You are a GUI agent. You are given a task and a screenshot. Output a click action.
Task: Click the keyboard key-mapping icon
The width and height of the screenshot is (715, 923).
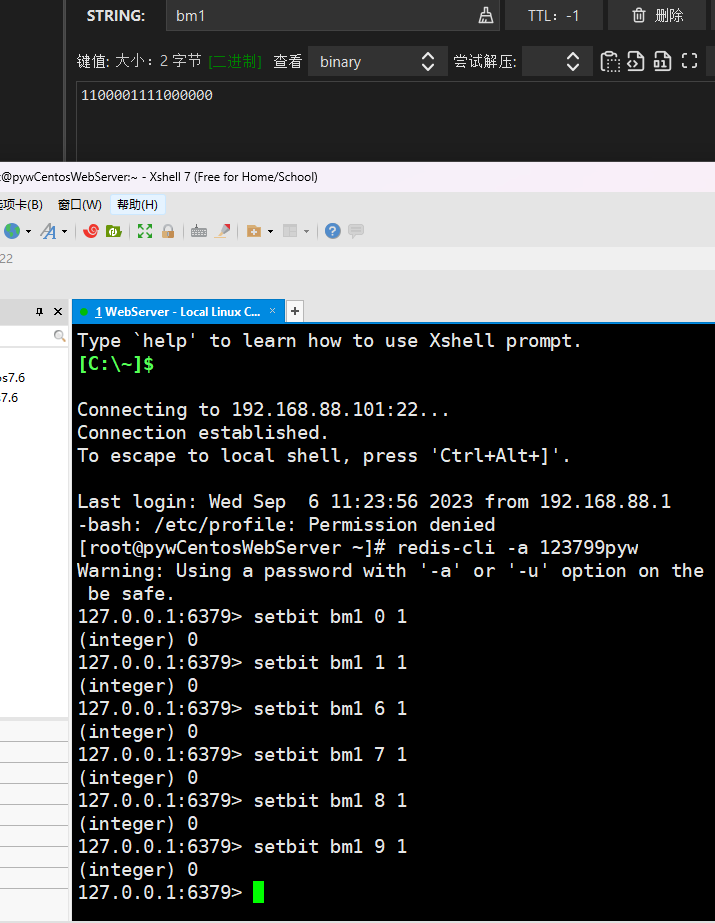(199, 231)
